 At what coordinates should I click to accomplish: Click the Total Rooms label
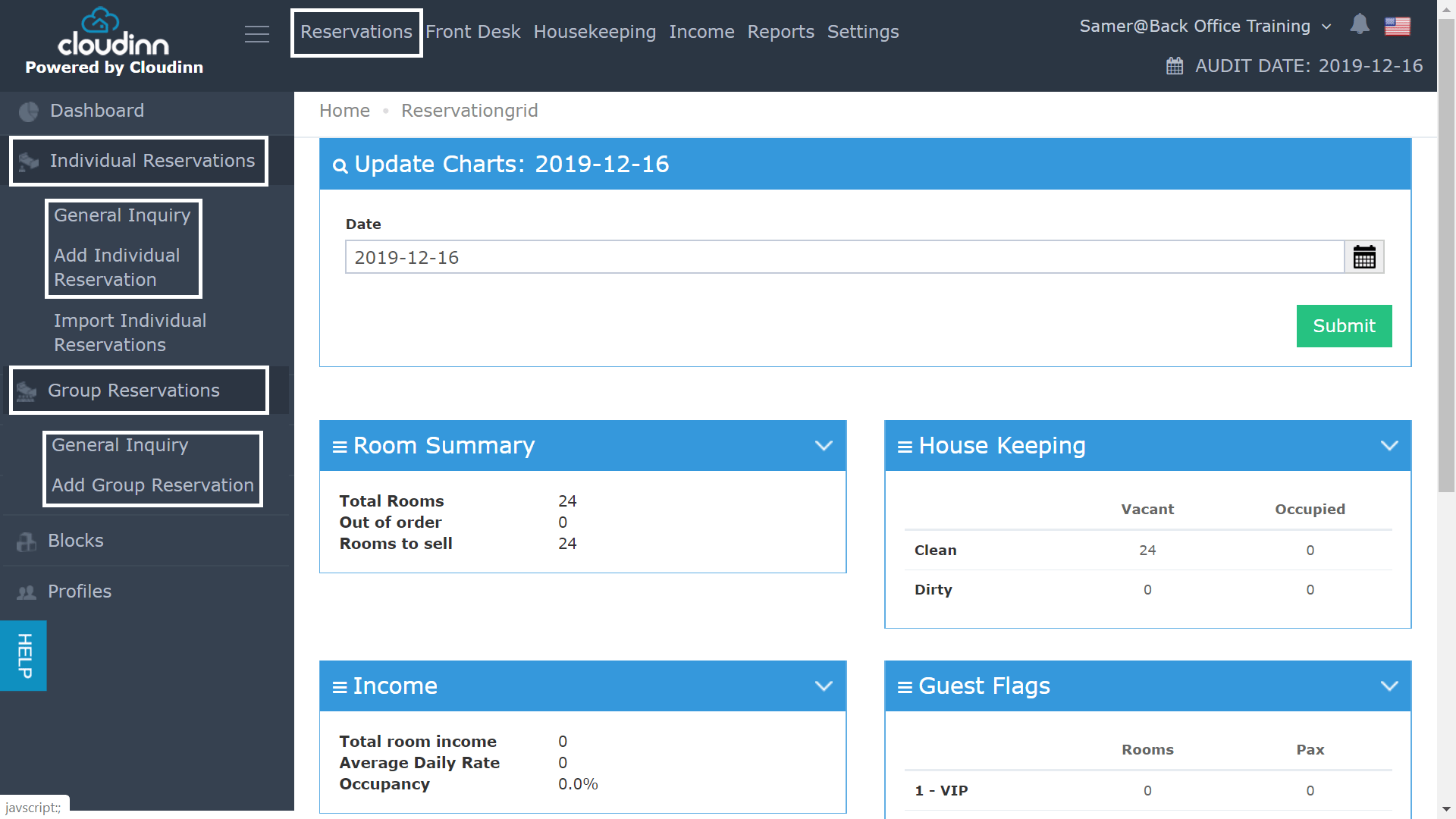[x=391, y=501]
